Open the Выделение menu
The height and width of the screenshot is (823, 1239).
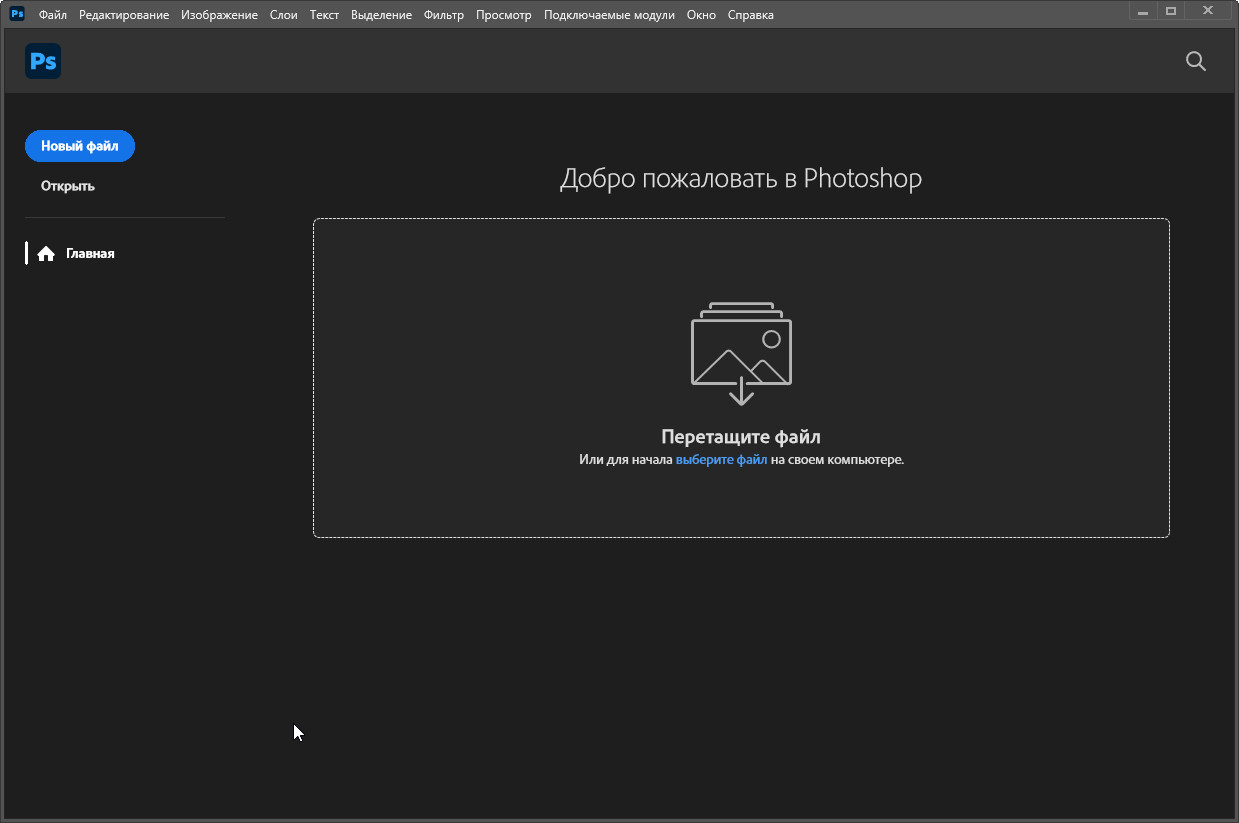coord(381,15)
